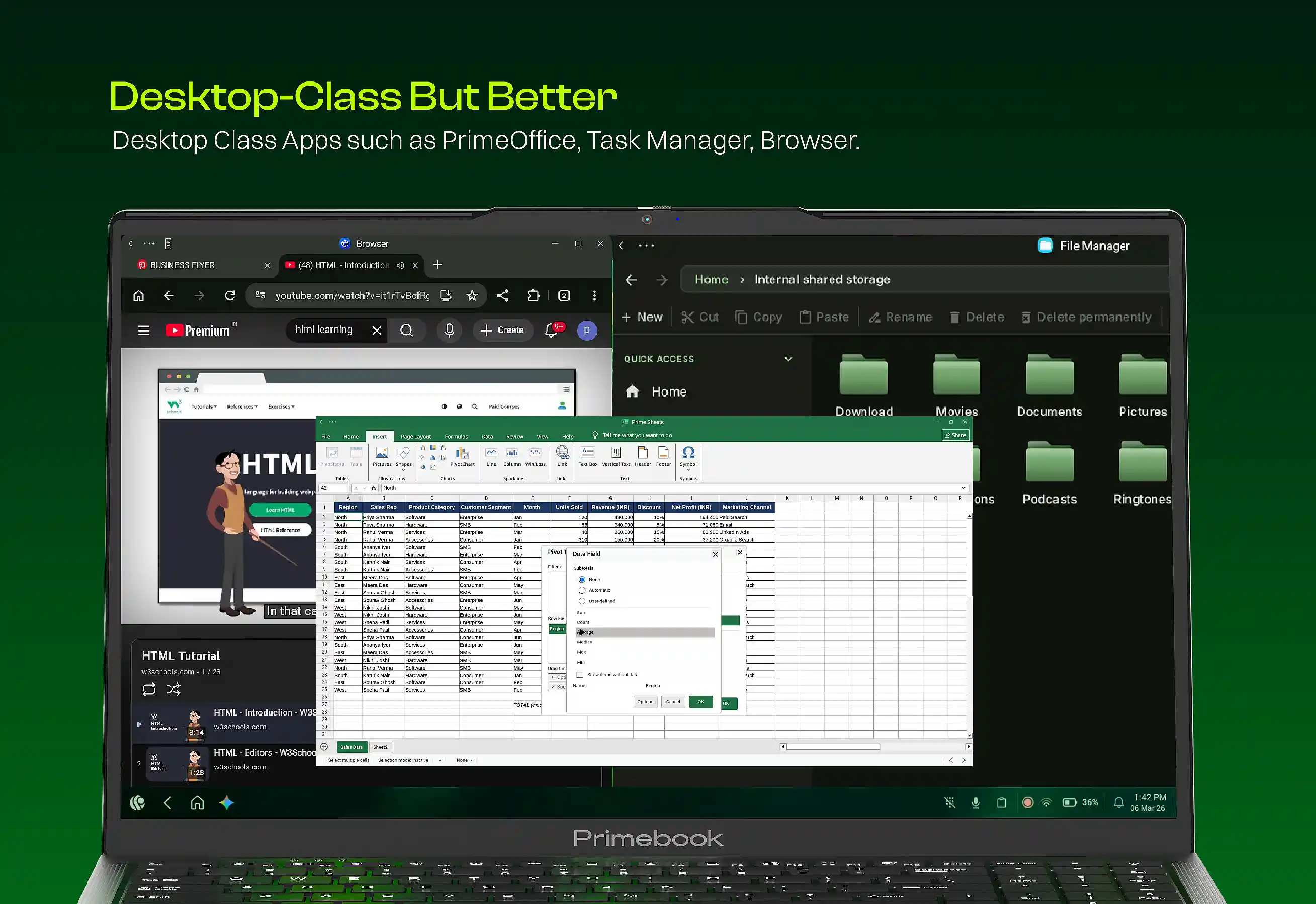The height and width of the screenshot is (904, 1316).
Task: Open the Tutorials dropdown in w3schools video
Action: 204,406
